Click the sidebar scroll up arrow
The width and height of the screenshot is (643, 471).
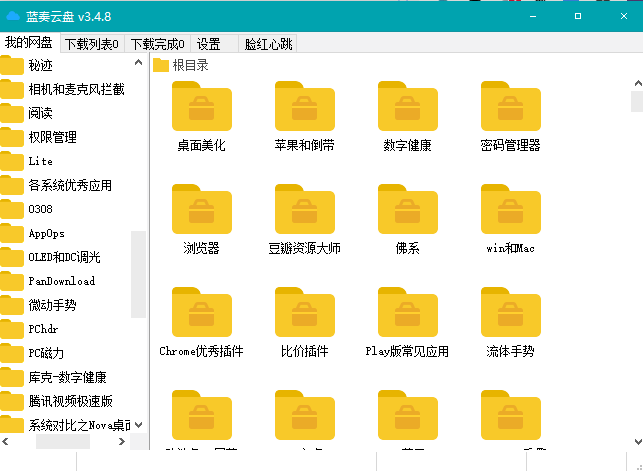point(139,62)
